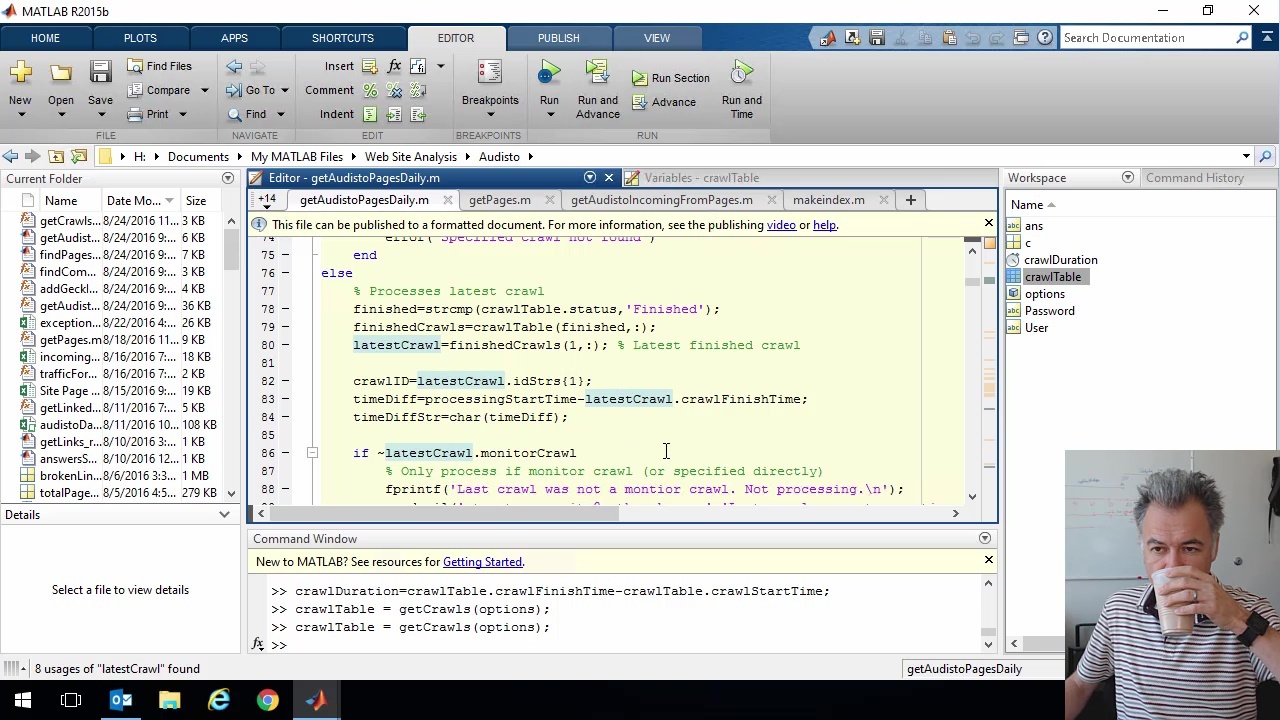Click the publishing video link
This screenshot has width=1280, height=720.
pyautogui.click(x=780, y=225)
